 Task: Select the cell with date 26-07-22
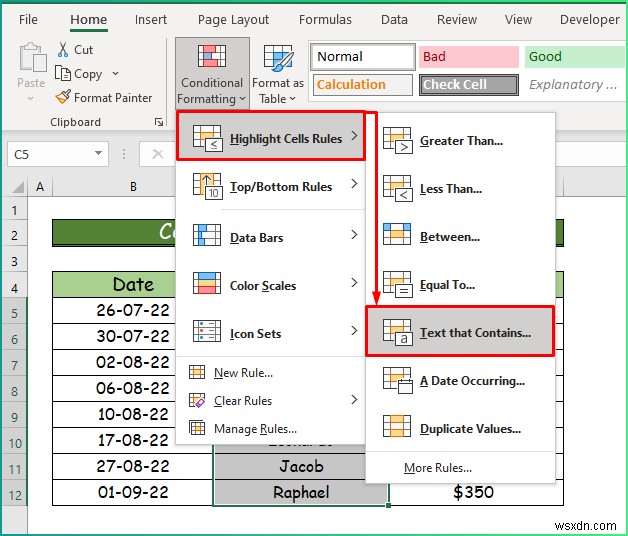114,310
